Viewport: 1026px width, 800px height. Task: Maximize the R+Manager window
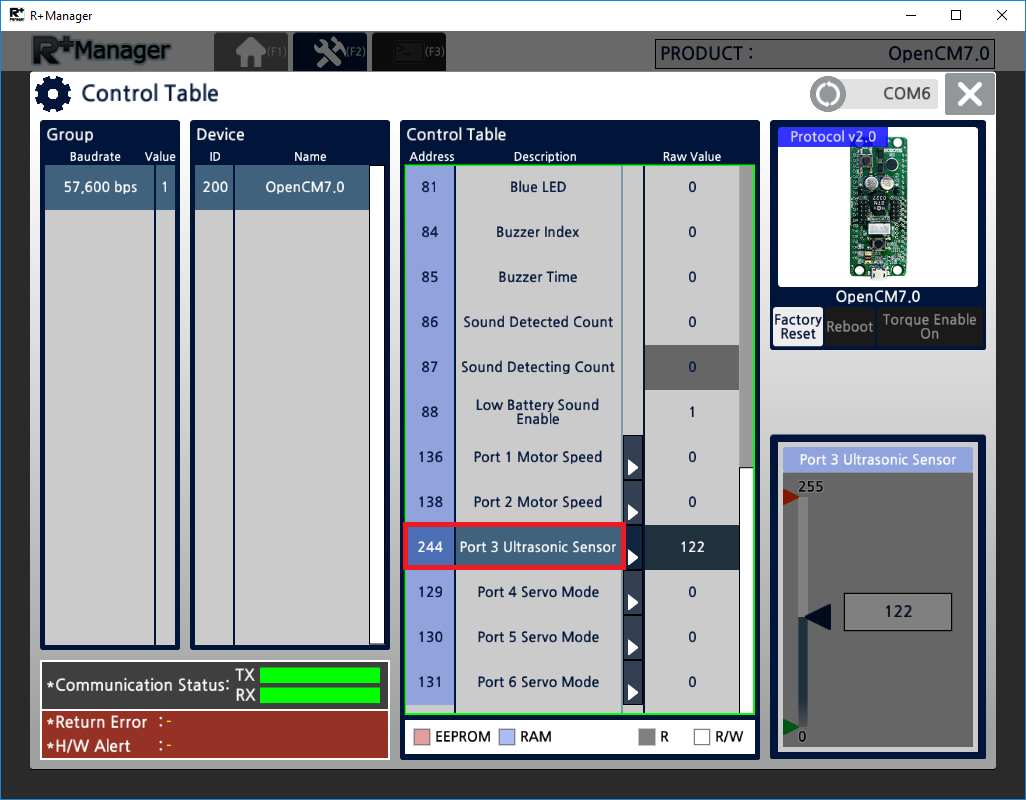(x=956, y=15)
